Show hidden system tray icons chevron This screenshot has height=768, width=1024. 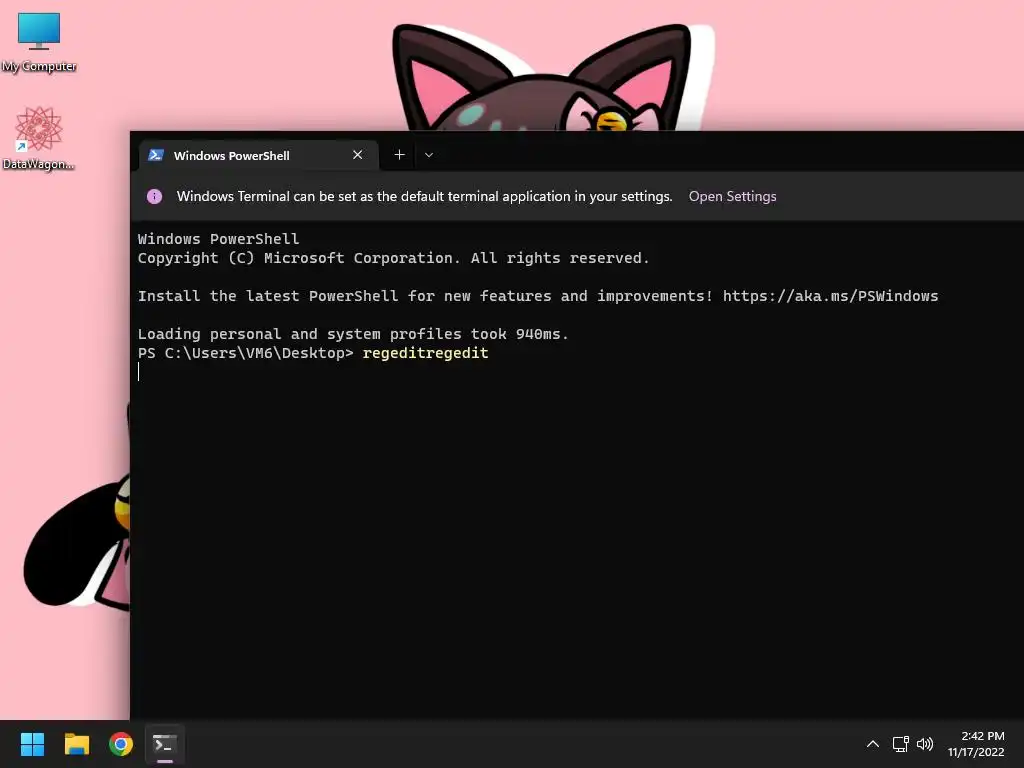[x=872, y=744]
